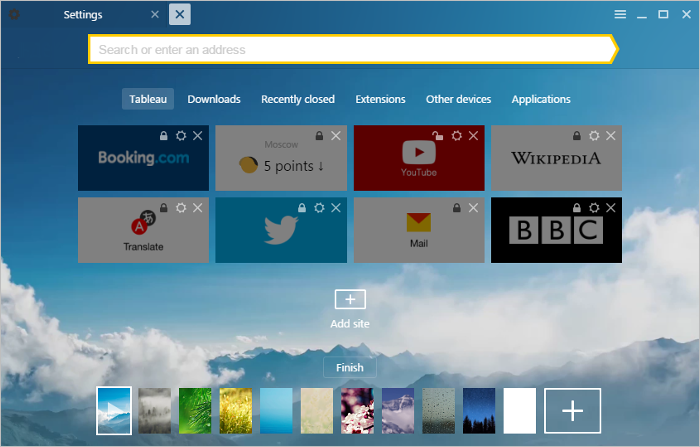Remove the Twitter tile

pos(336,208)
